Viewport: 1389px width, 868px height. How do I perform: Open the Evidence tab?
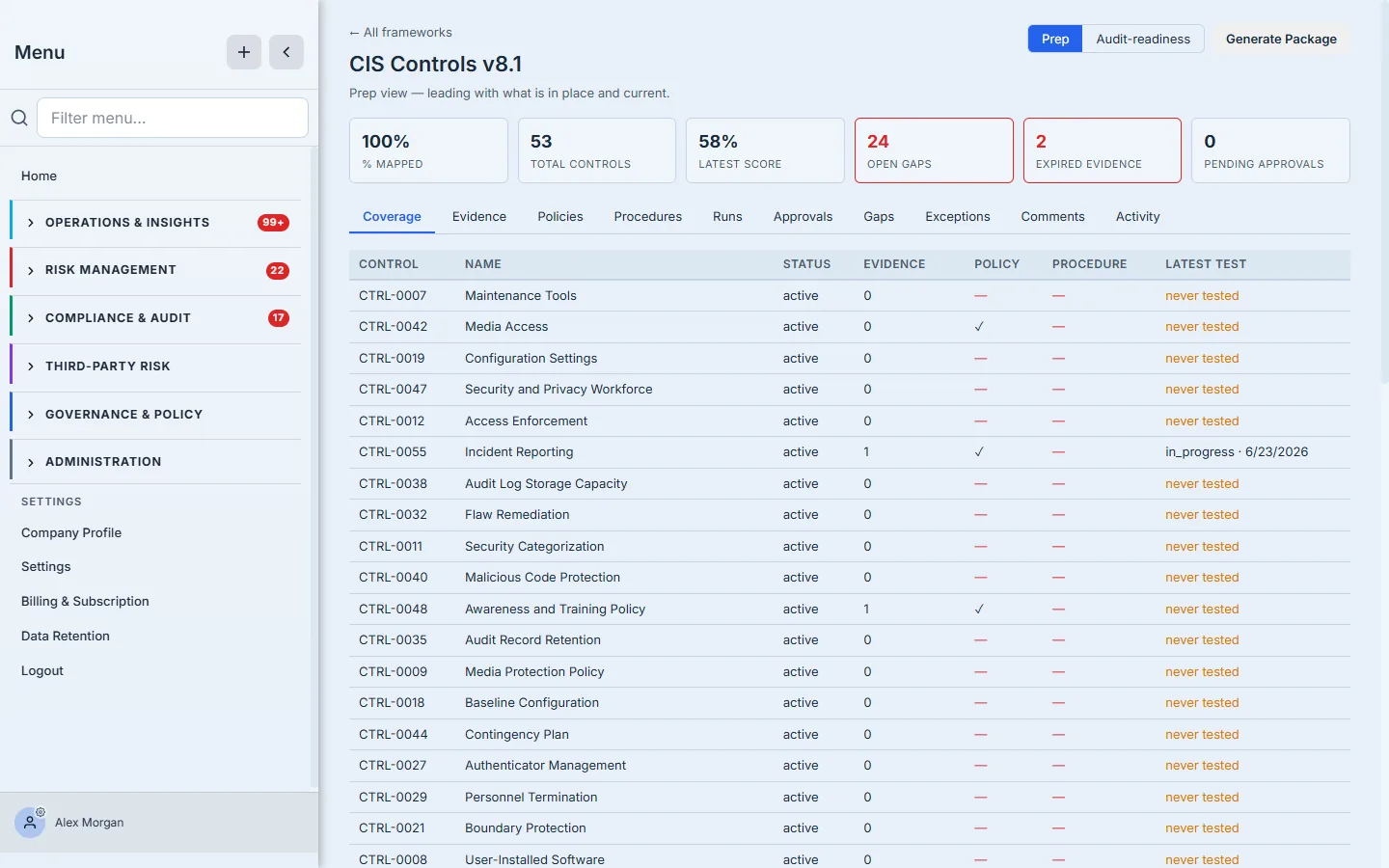tap(479, 217)
